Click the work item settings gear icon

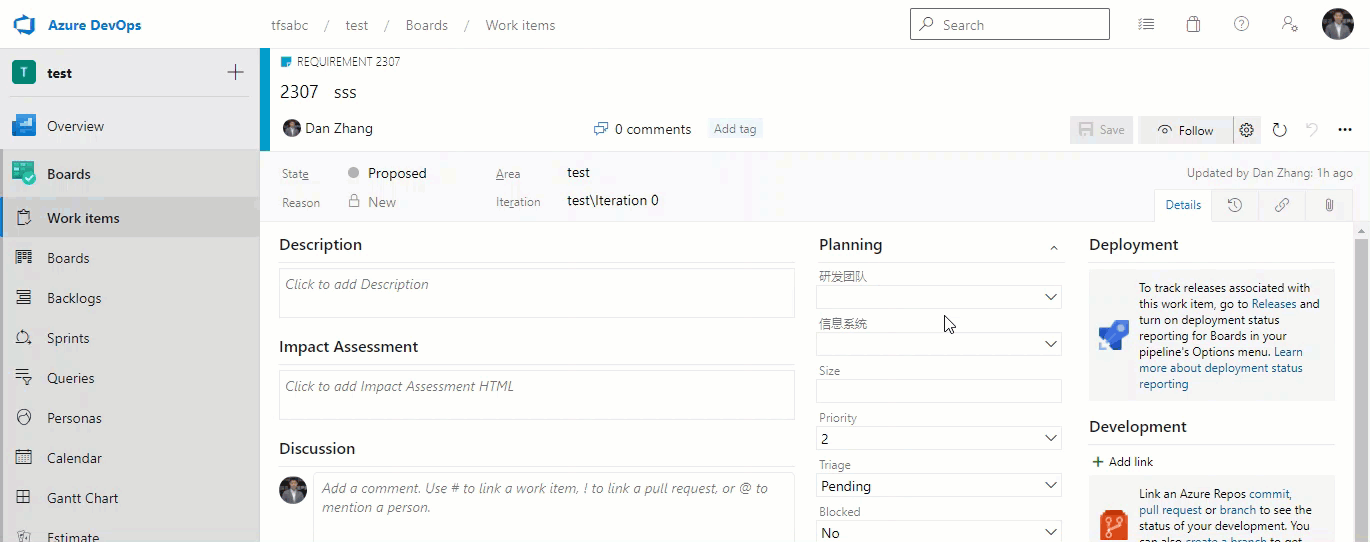point(1246,130)
